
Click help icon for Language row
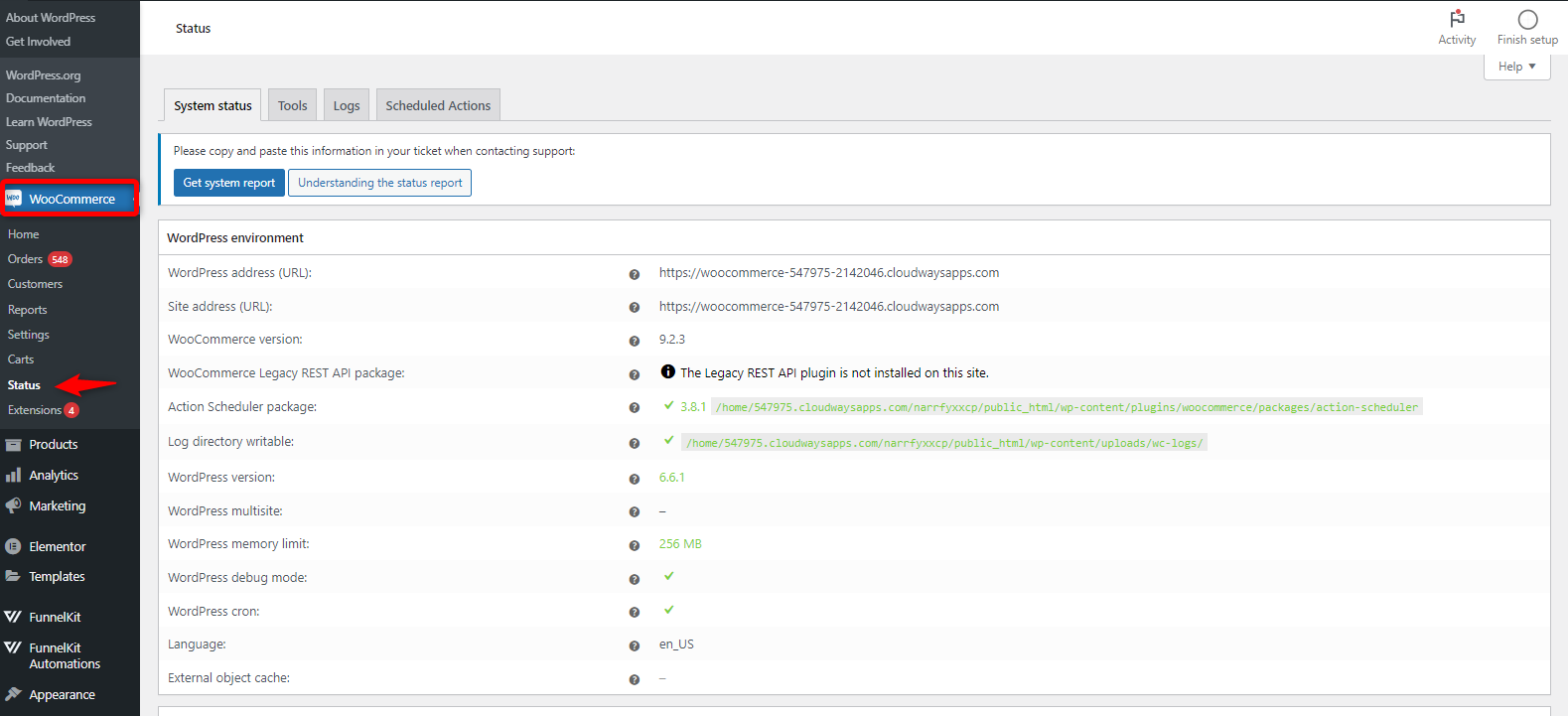pyautogui.click(x=635, y=645)
